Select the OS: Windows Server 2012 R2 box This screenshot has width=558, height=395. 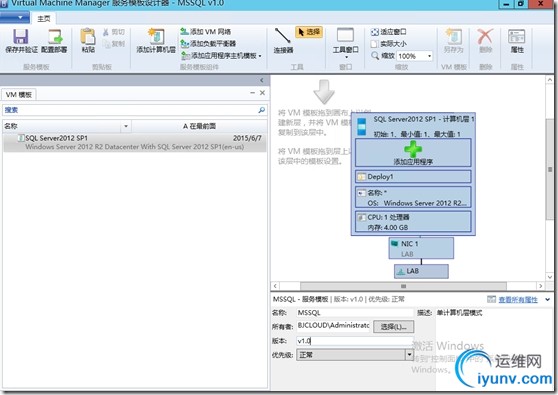tap(413, 198)
